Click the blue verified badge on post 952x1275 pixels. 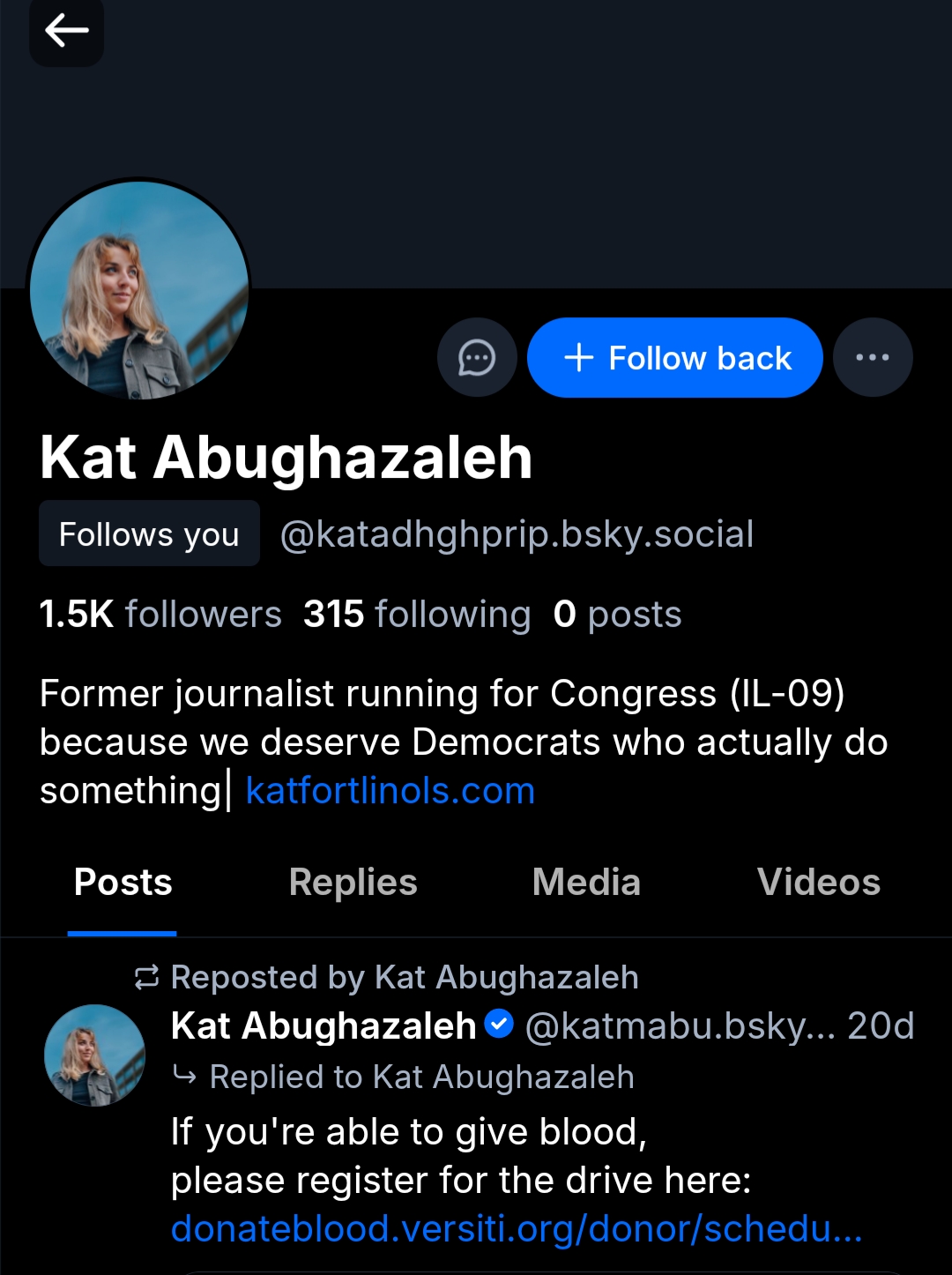coord(500,1025)
